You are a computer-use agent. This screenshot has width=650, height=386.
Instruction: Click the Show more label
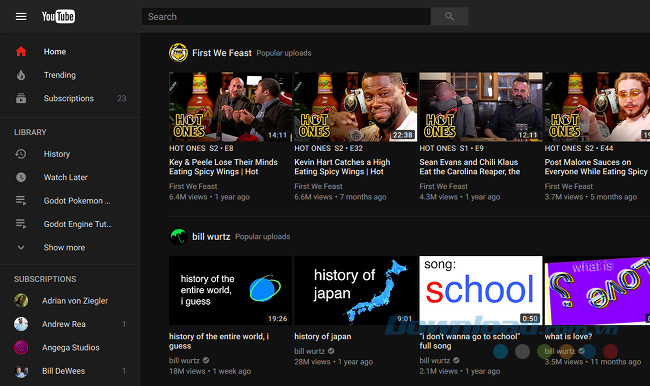[x=64, y=248]
